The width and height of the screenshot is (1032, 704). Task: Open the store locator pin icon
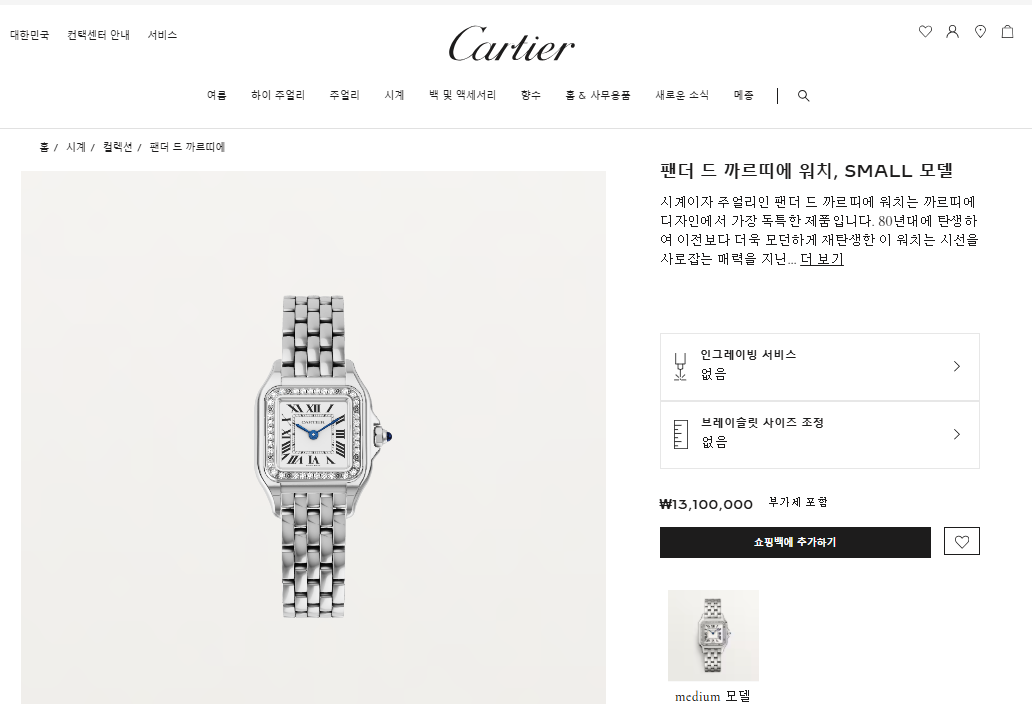click(x=981, y=31)
